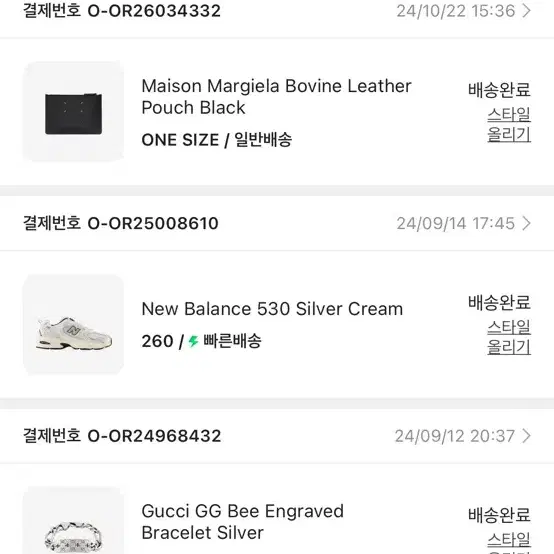Open Maison Margiela Bovine Leather Pouch title

[276, 96]
